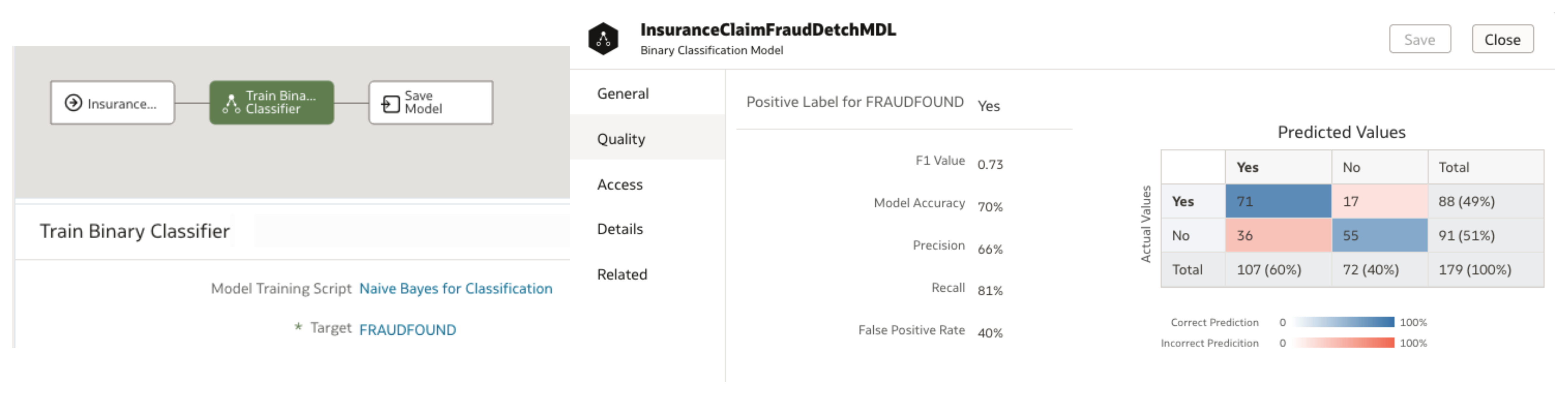
Task: Click the tree icon in Train Binary Classifier node
Action: pos(231,102)
